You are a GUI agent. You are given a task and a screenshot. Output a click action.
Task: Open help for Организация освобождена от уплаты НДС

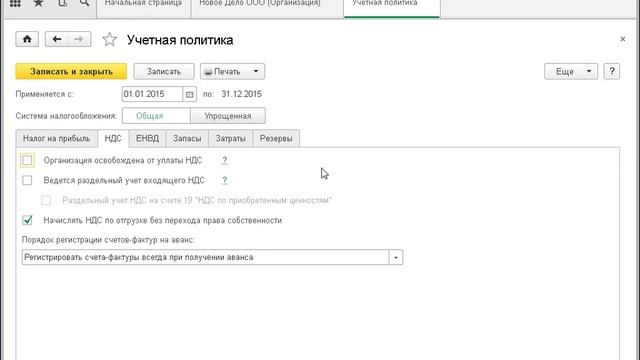(x=224, y=160)
